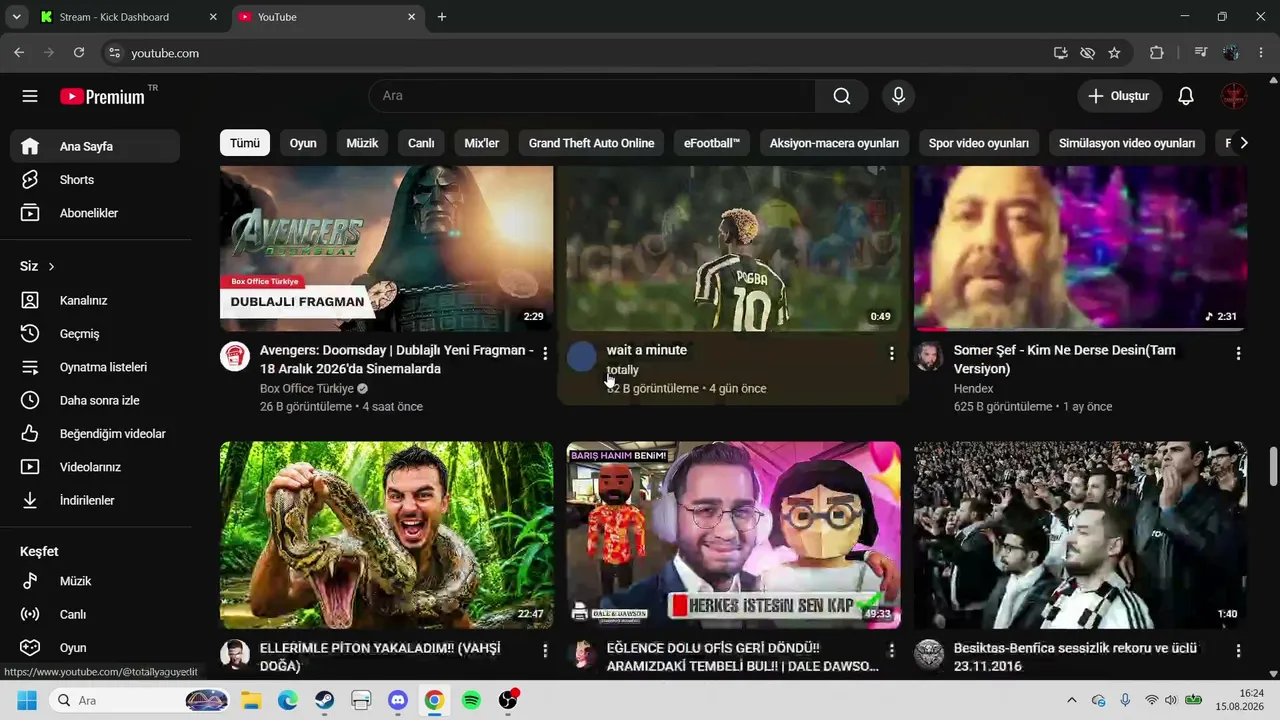
Task: Open Kanalınız in the sidebar
Action: coord(96,300)
